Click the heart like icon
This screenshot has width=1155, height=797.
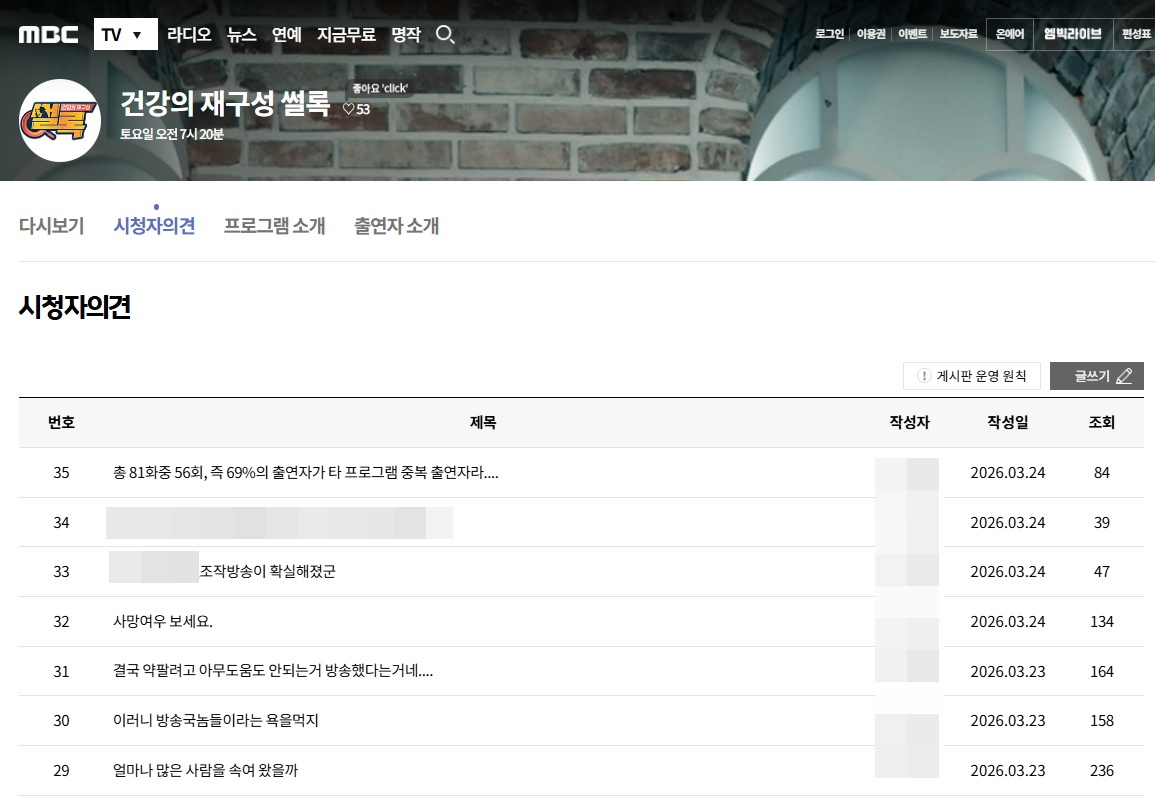349,109
